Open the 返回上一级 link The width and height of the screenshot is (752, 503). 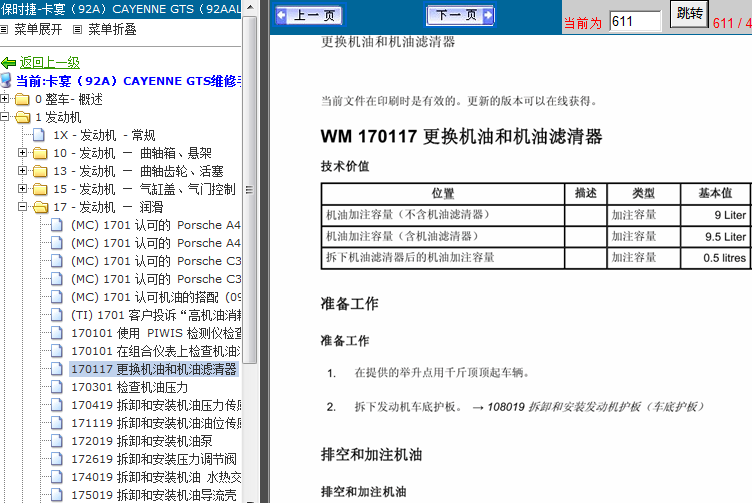coord(50,62)
